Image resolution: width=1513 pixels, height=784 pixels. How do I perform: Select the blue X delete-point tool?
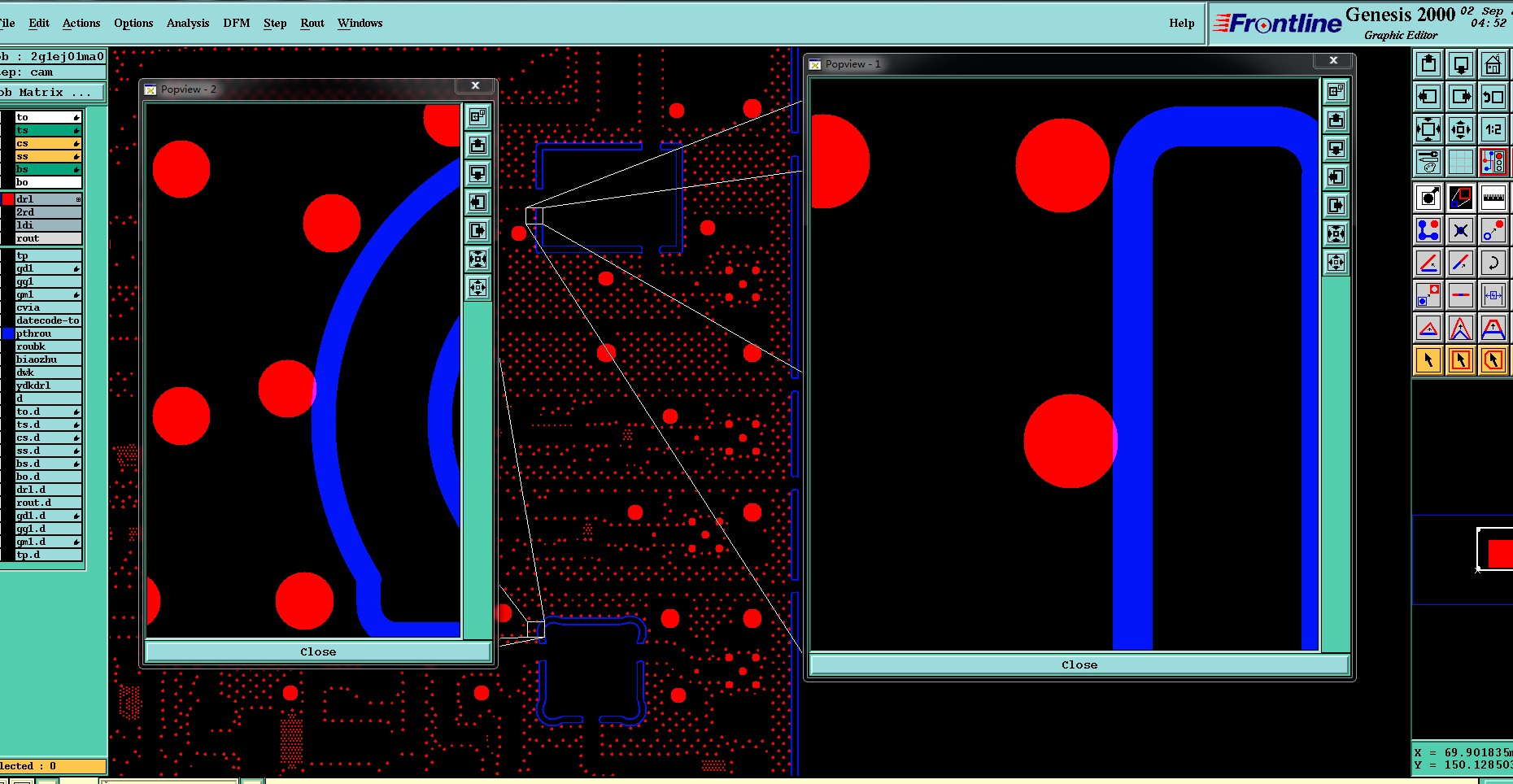1461,230
